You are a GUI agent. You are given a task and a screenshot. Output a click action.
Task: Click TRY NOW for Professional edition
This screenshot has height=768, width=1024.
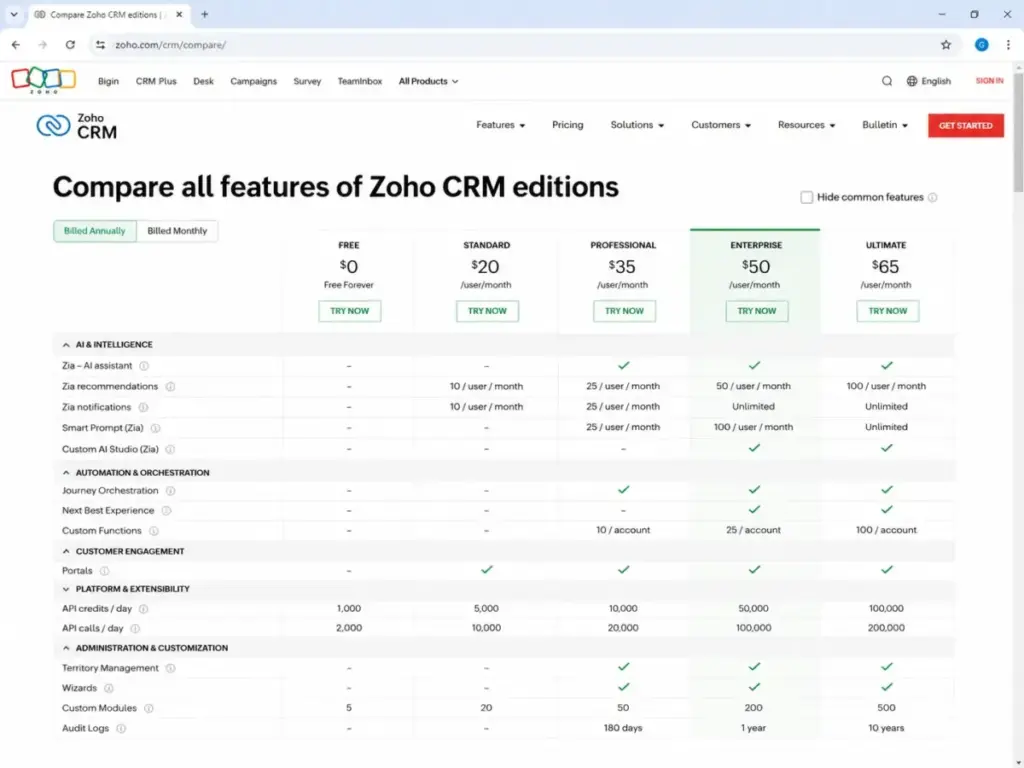coord(624,312)
